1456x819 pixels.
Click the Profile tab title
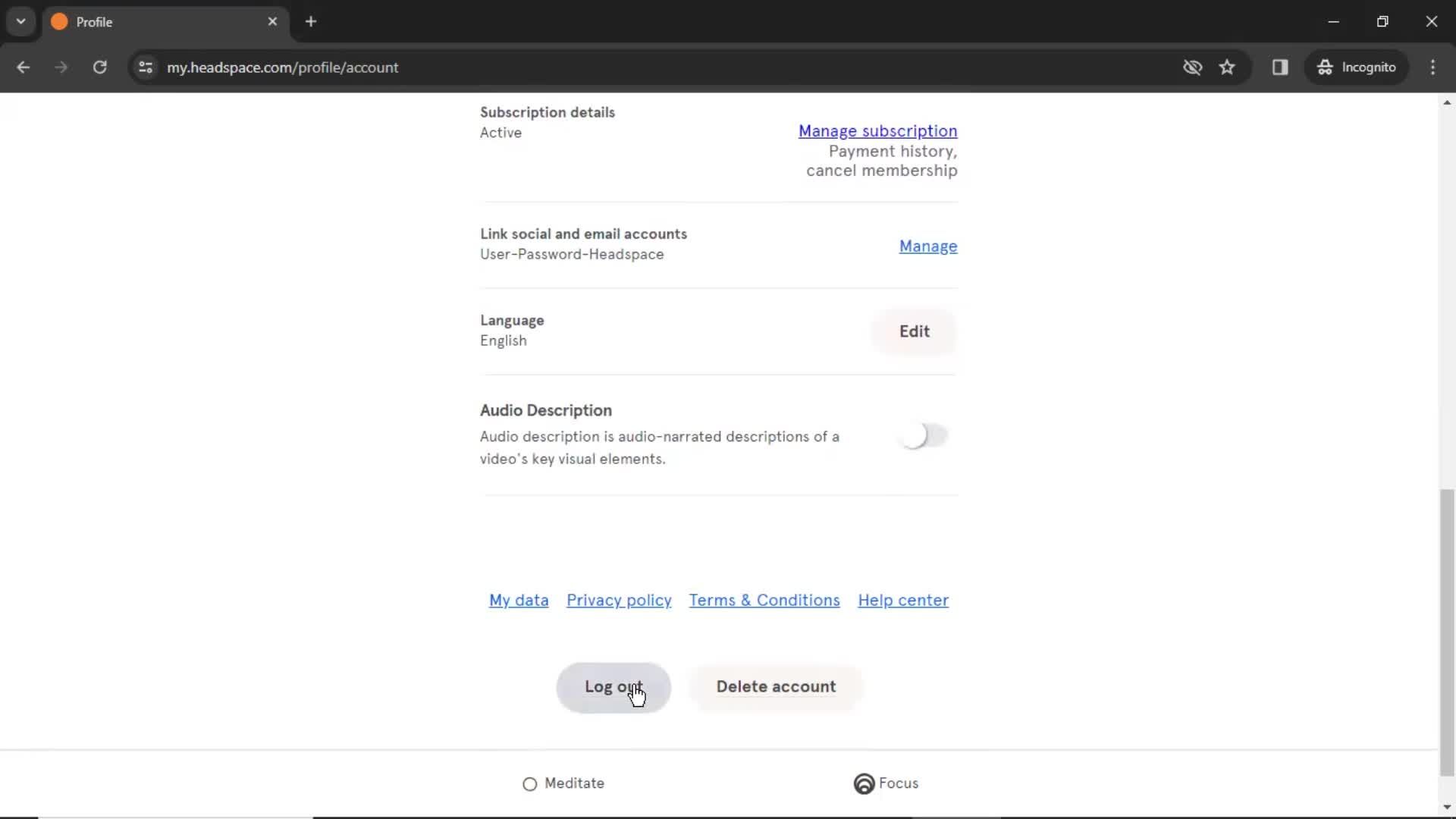click(94, 21)
